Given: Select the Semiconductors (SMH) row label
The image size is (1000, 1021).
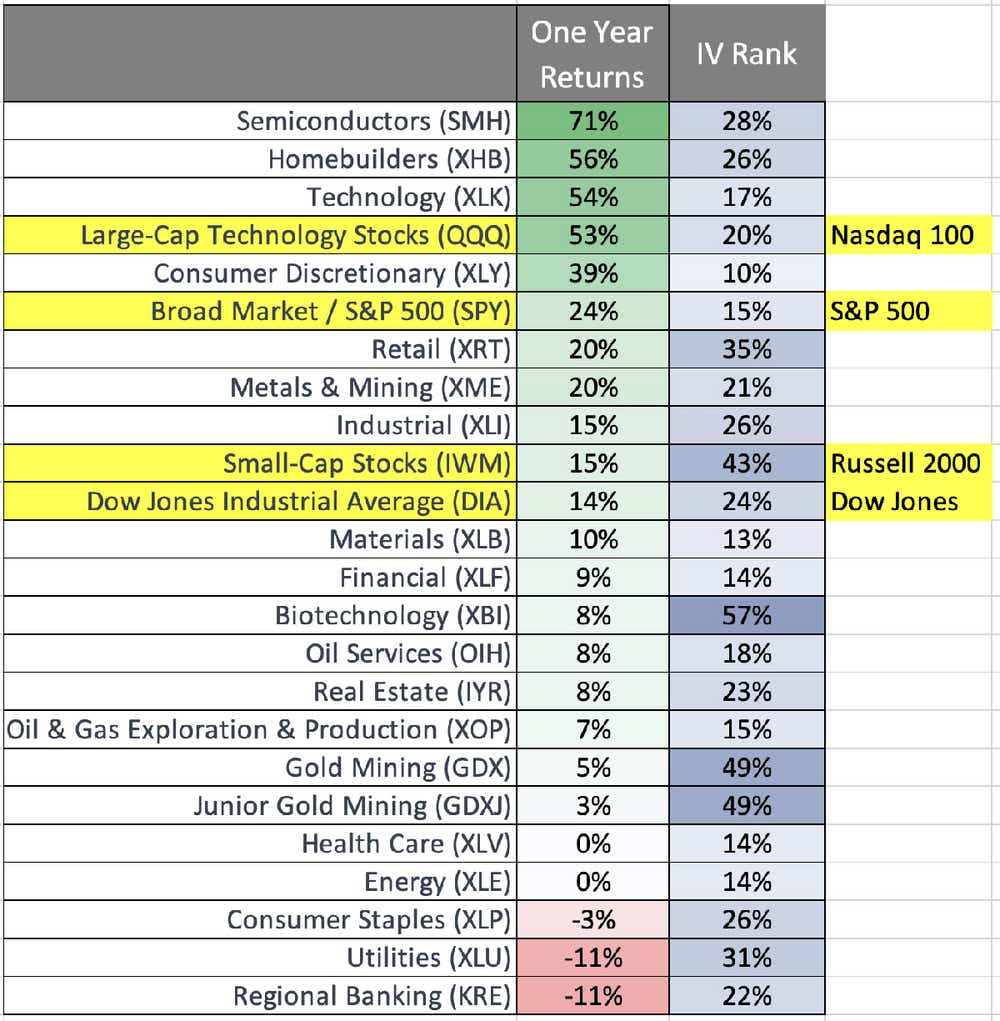Looking at the screenshot, I should (x=374, y=121).
